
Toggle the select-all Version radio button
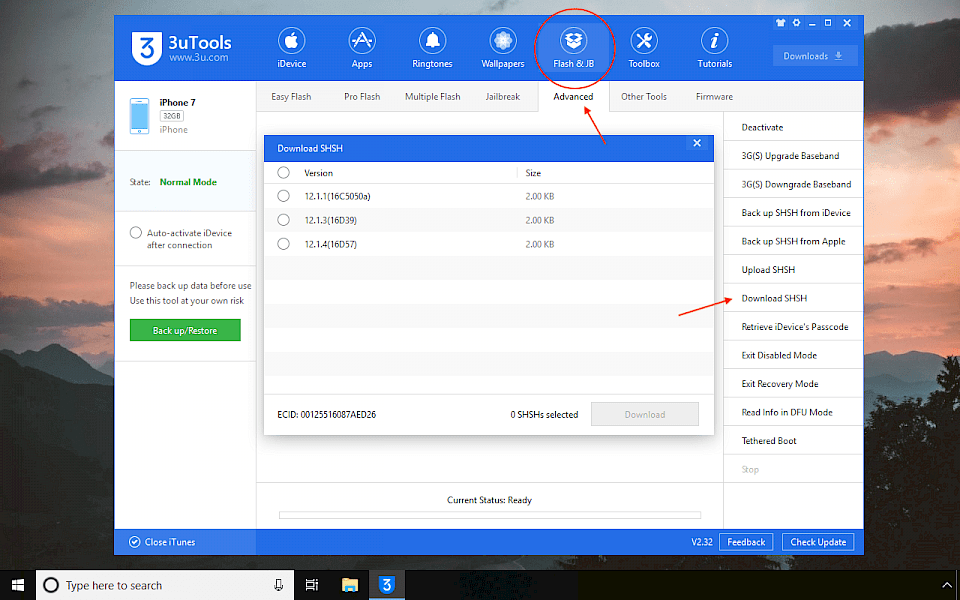283,173
